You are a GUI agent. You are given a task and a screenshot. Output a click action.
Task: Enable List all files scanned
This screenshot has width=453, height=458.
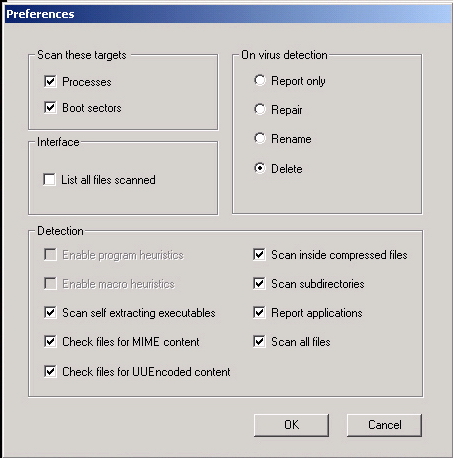[49, 179]
